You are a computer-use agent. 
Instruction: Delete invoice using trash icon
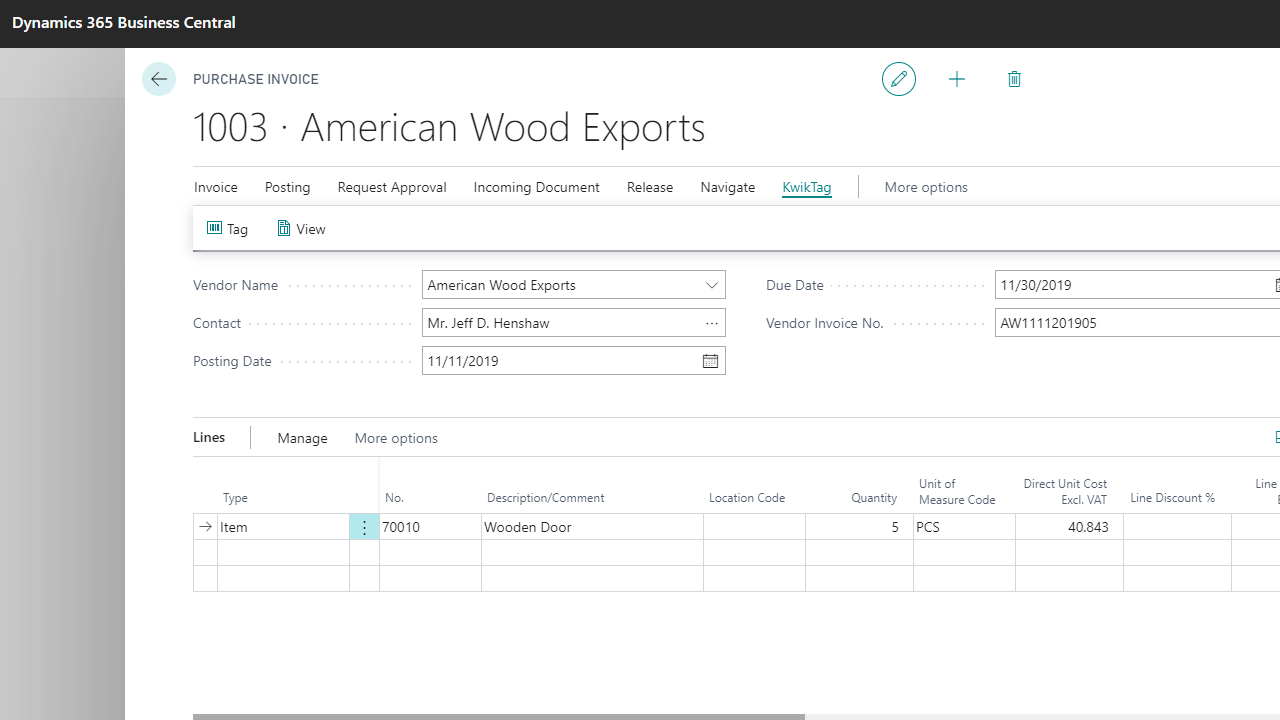pyautogui.click(x=1014, y=79)
